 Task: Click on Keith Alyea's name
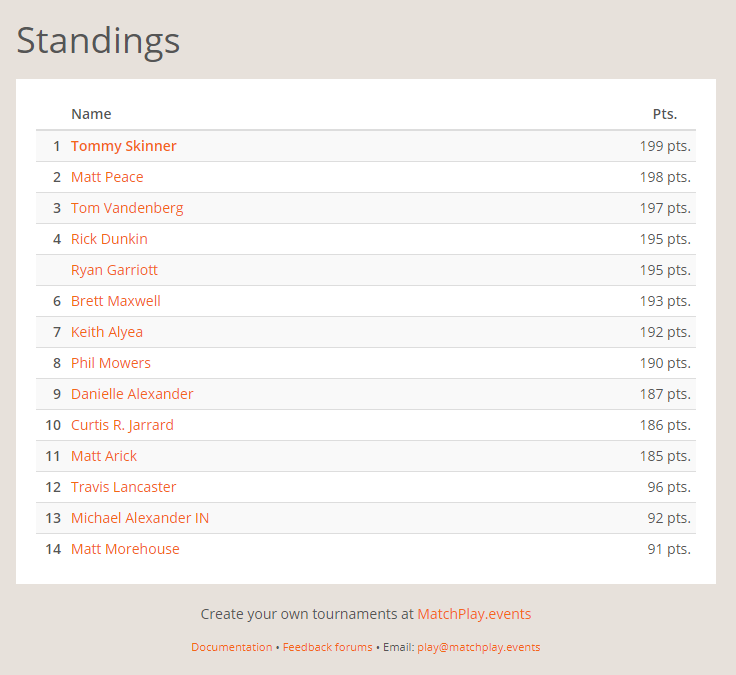click(x=107, y=332)
